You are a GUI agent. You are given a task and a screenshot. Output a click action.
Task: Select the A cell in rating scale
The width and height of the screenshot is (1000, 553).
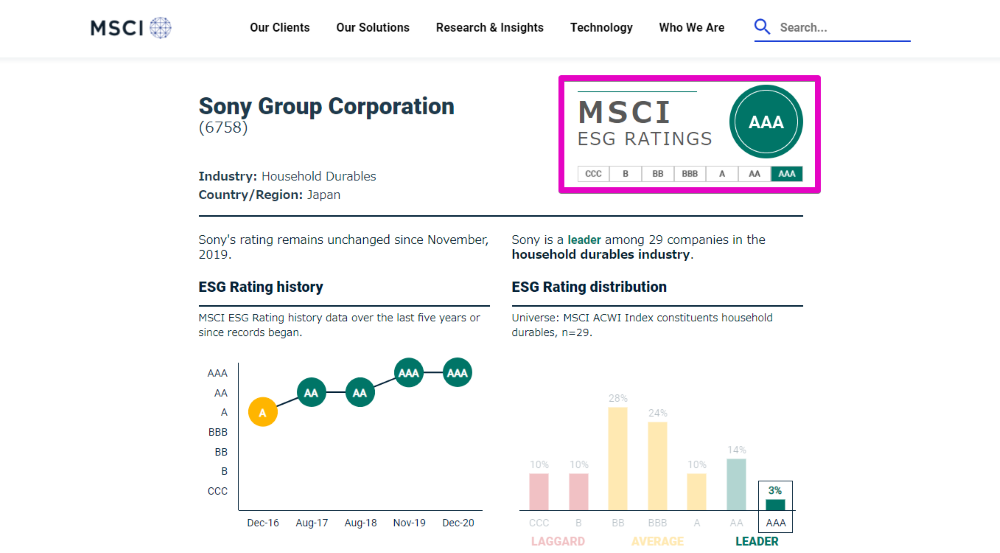pyautogui.click(x=722, y=173)
